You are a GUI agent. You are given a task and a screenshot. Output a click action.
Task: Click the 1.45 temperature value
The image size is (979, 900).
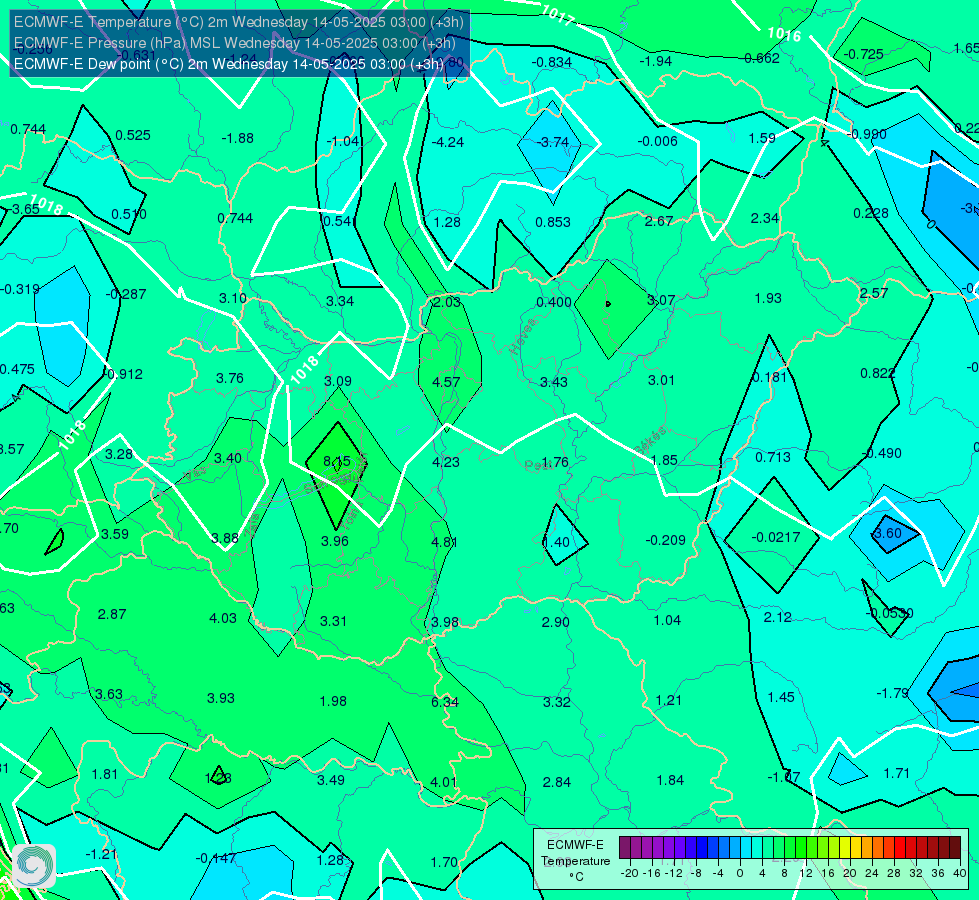tap(781, 697)
